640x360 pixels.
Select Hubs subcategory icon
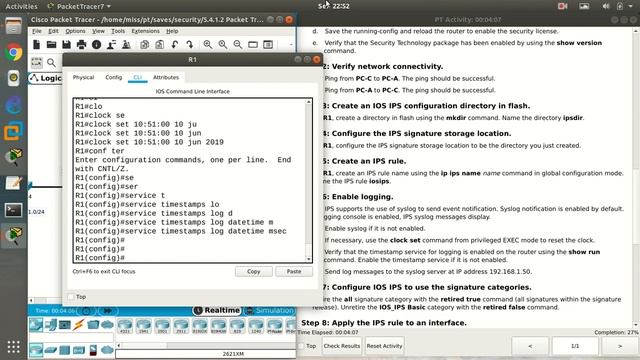click(x=64, y=350)
